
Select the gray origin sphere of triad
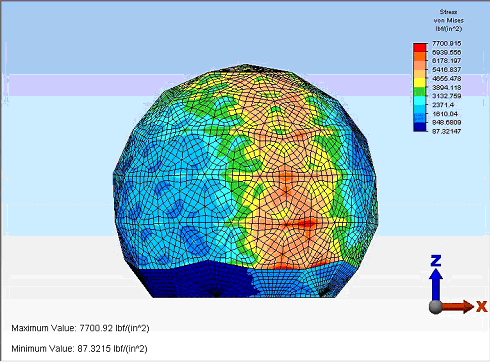435,307
